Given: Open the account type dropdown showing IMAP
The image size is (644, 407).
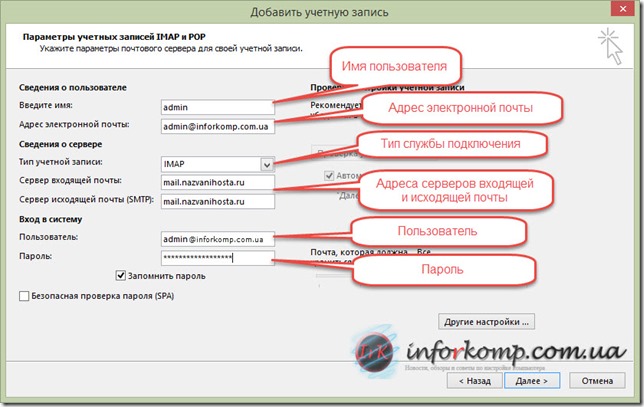Looking at the screenshot, I should 266,163.
